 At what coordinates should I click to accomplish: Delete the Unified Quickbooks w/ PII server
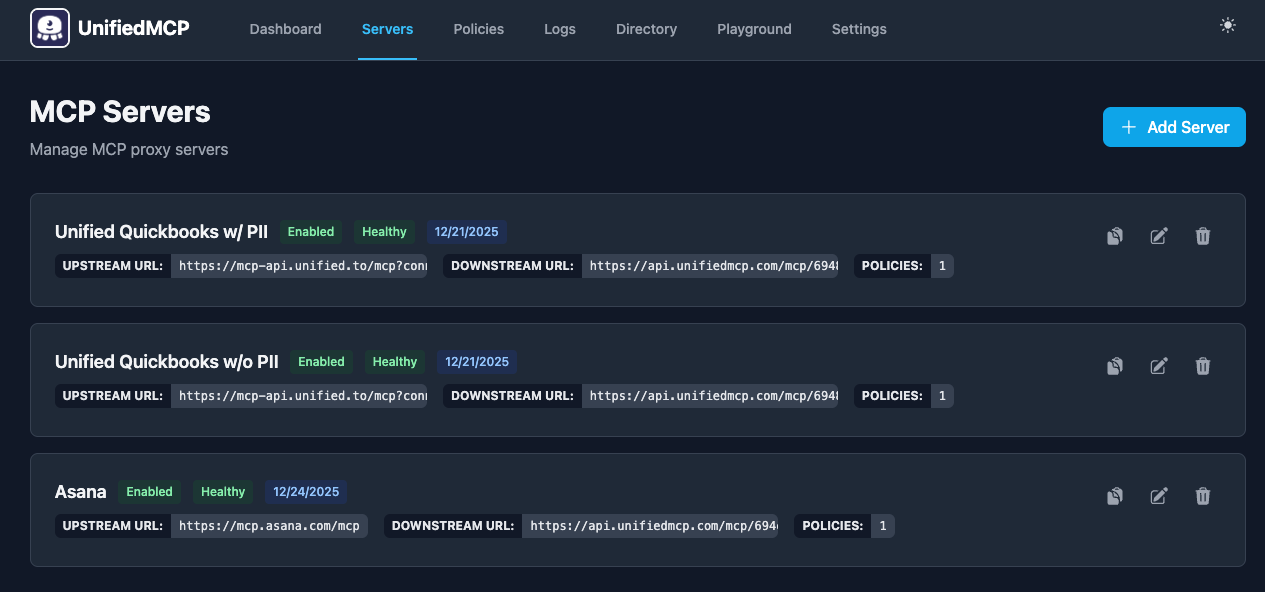pyautogui.click(x=1203, y=236)
